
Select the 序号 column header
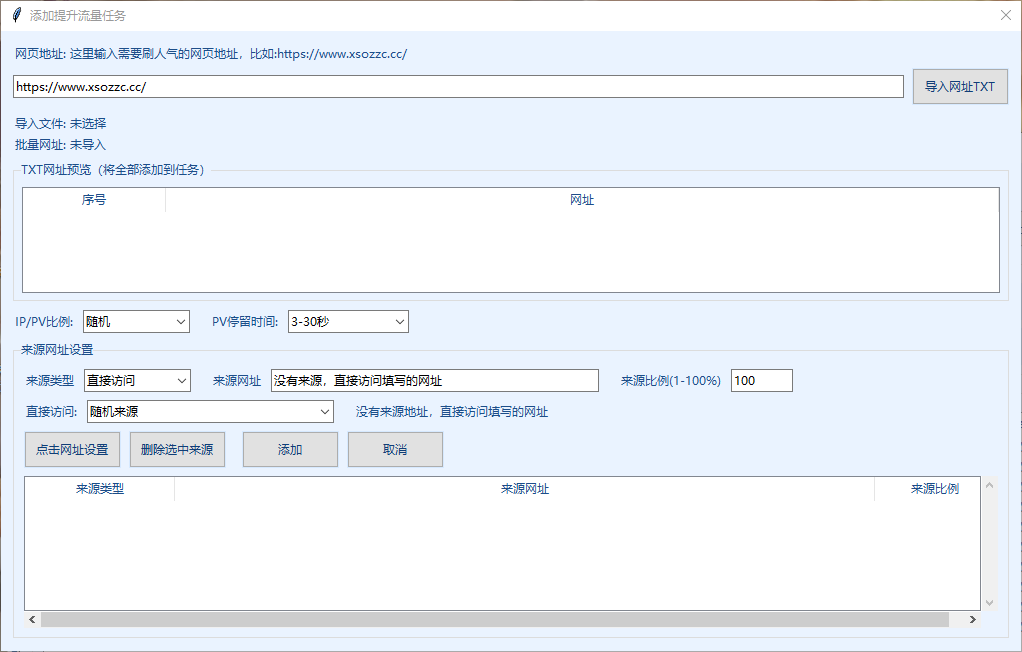coord(94,200)
